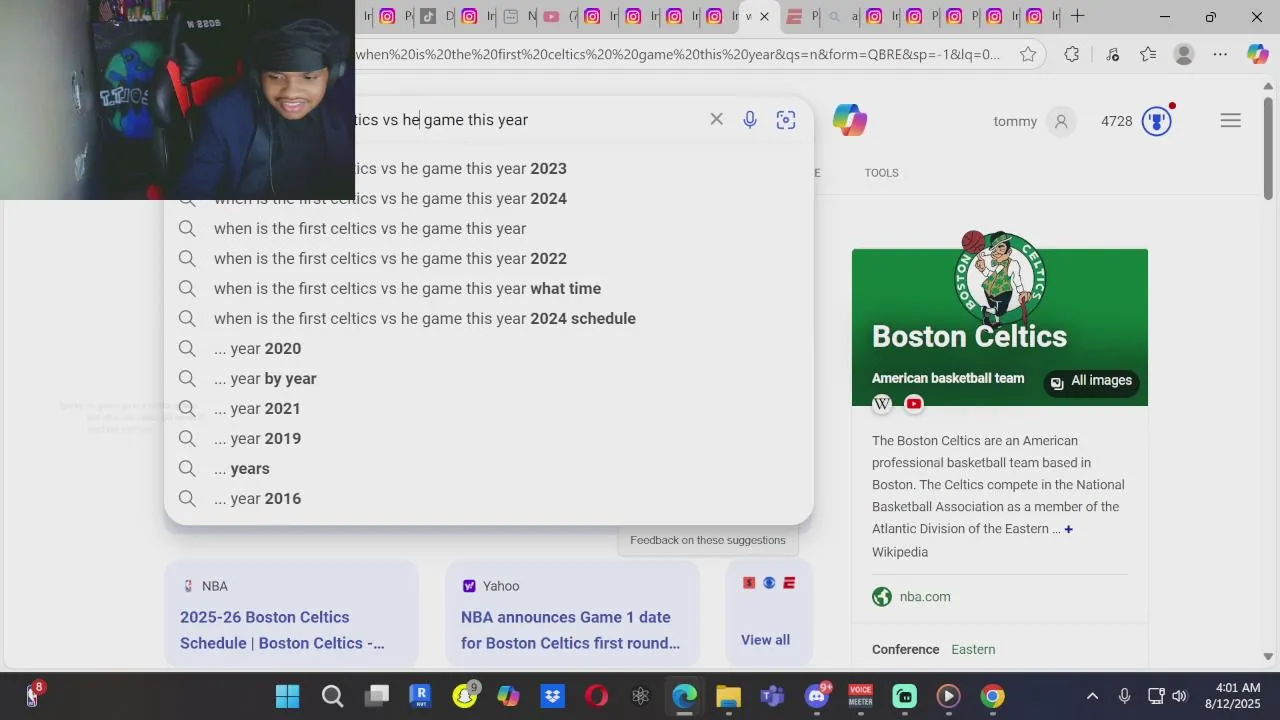Select suggestion ending in what time

(488, 288)
